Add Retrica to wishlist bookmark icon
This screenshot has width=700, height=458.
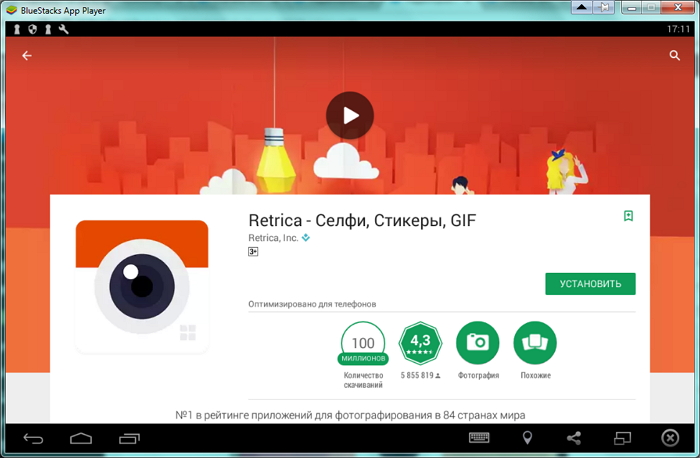(628, 216)
